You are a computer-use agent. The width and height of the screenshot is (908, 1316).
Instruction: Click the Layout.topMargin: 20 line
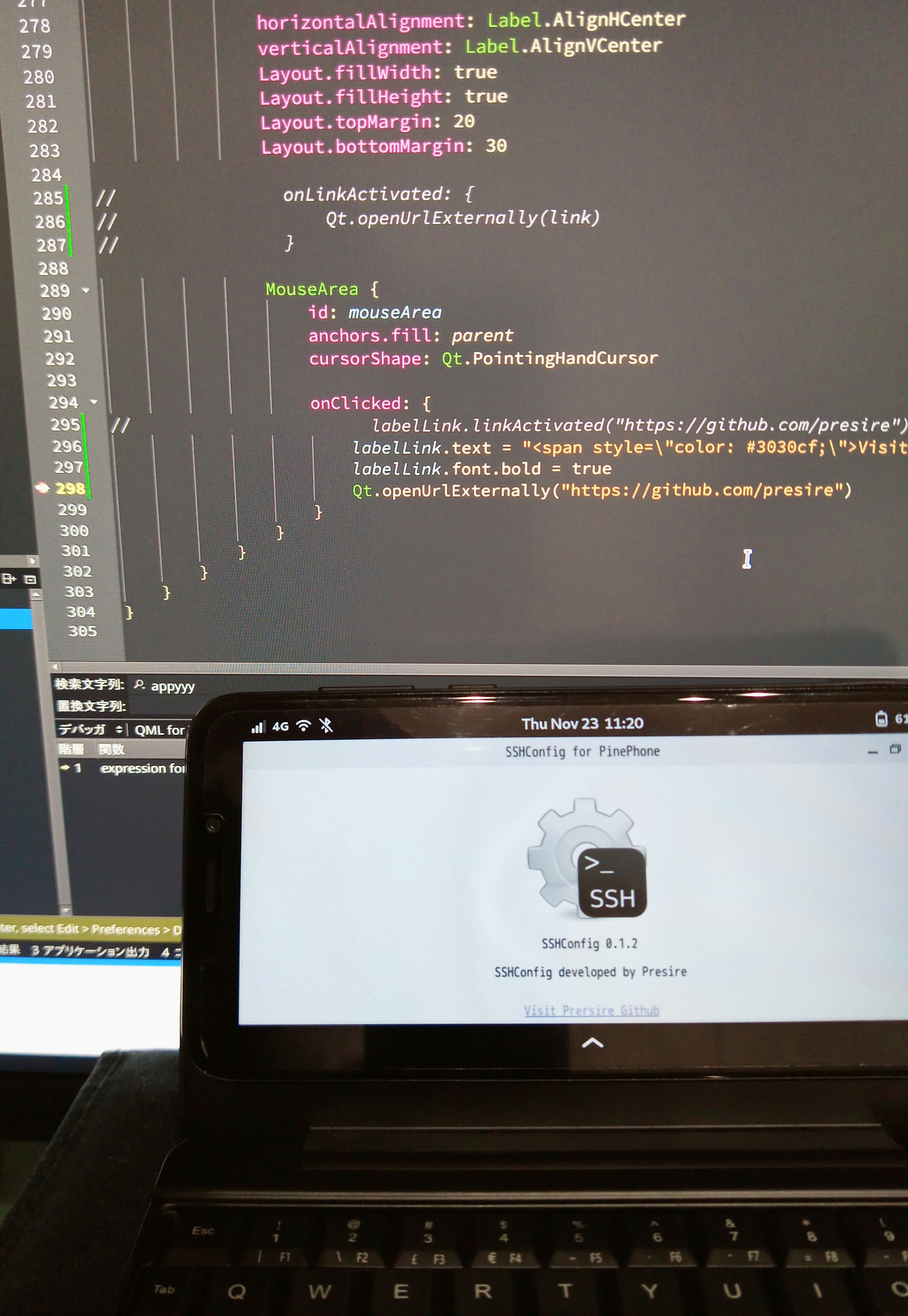click(368, 122)
